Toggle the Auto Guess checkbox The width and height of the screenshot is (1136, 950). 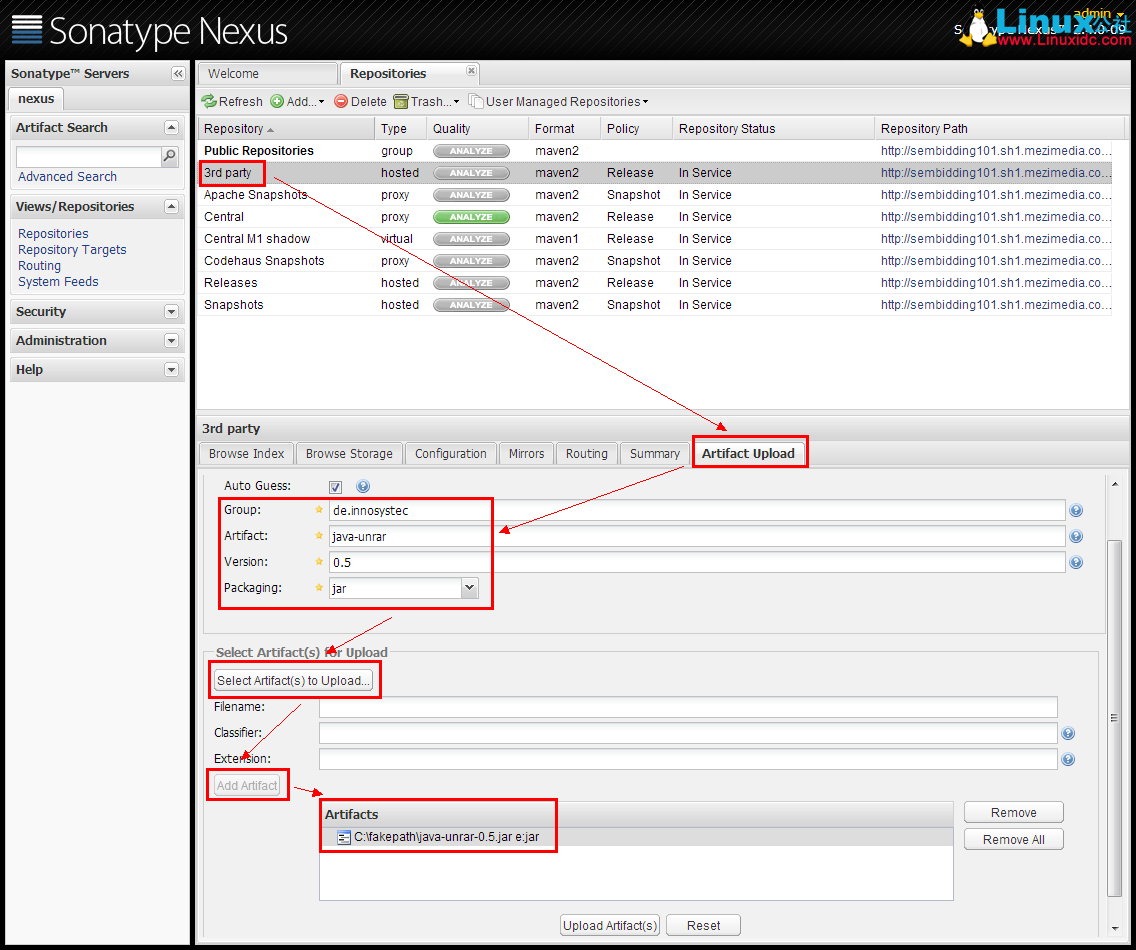[336, 487]
